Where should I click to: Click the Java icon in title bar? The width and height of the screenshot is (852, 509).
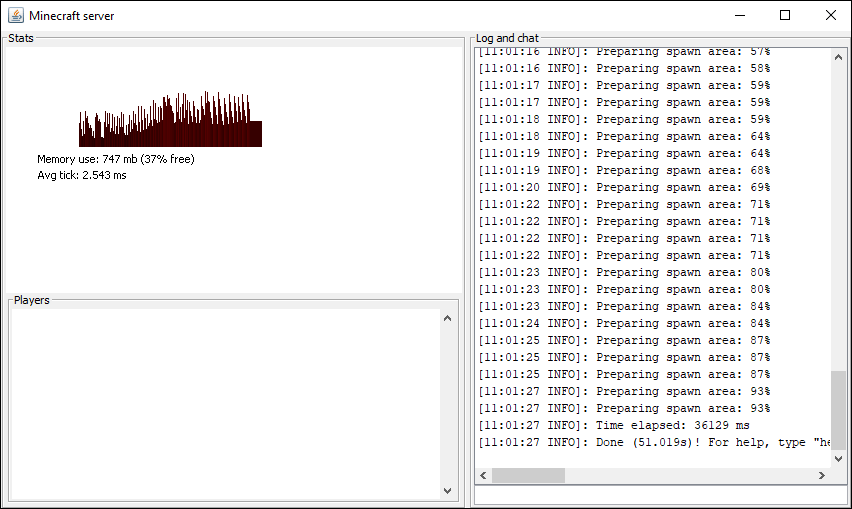[x=16, y=15]
